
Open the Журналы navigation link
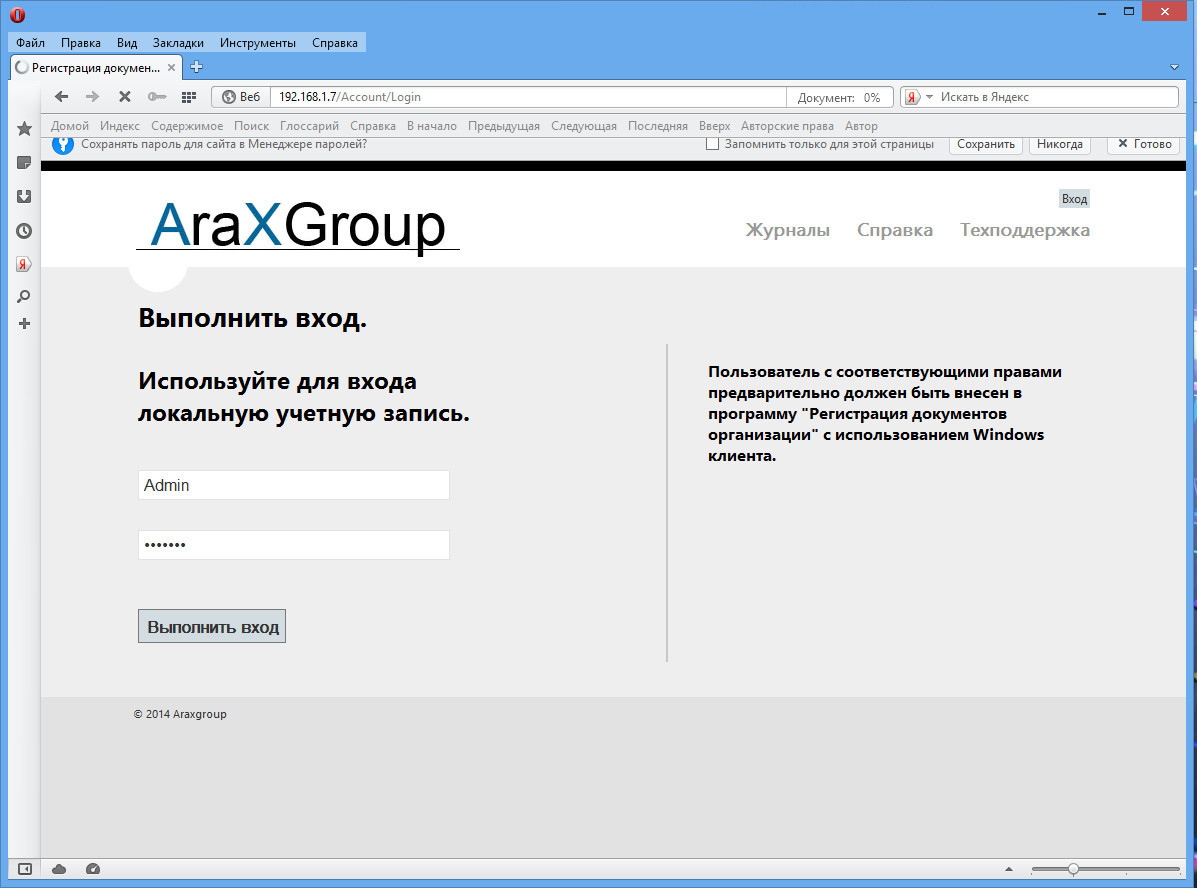click(x=787, y=230)
